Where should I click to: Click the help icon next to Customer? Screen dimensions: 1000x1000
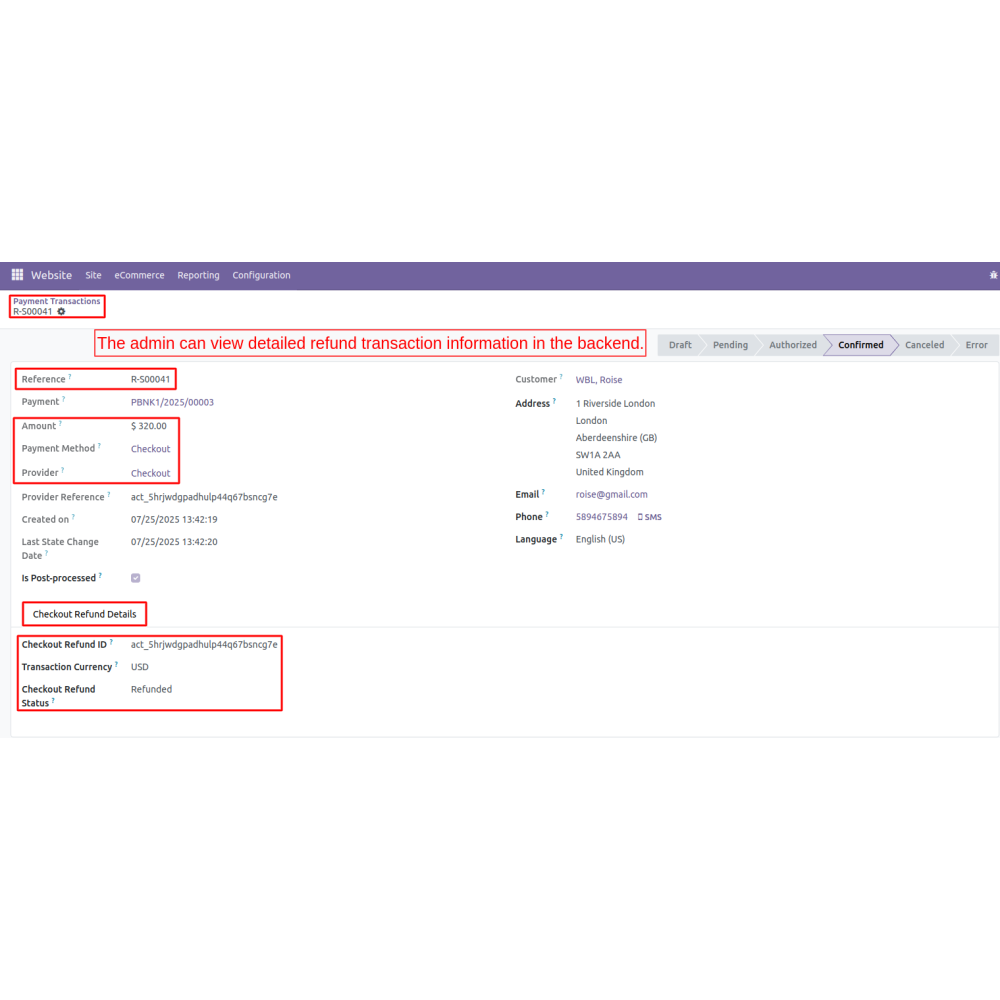coord(562,377)
